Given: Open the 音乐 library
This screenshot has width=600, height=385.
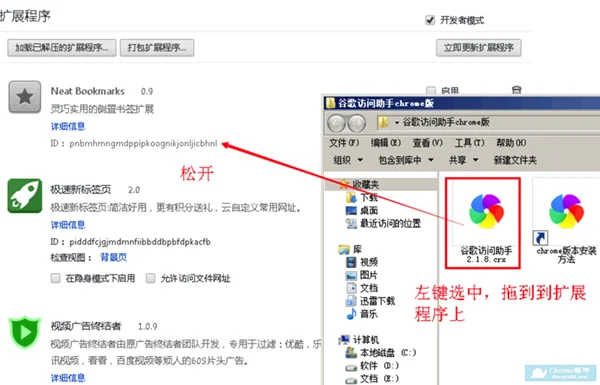Looking at the screenshot, I should click(x=362, y=314).
